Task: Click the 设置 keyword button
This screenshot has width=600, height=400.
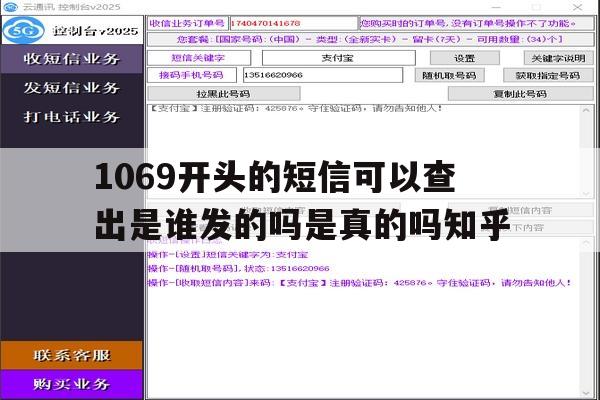Action: pyautogui.click(x=465, y=58)
